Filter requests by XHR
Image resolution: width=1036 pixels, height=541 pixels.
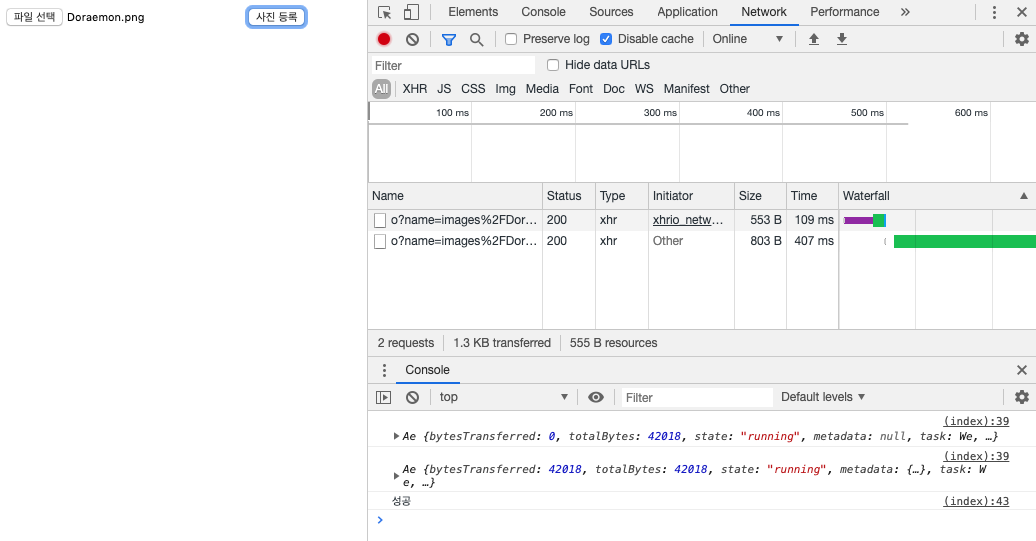click(x=415, y=89)
